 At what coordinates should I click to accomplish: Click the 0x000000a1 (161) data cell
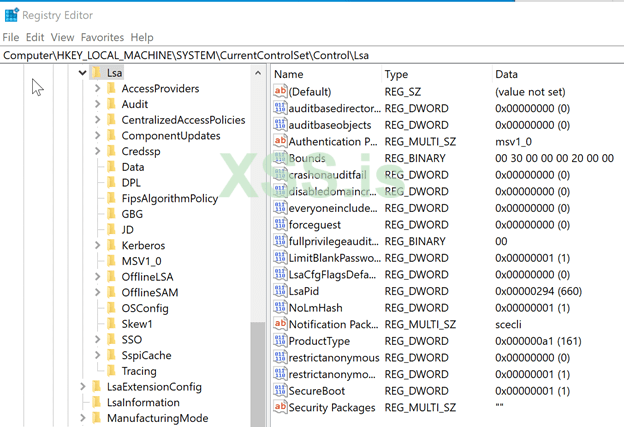click(x=538, y=341)
